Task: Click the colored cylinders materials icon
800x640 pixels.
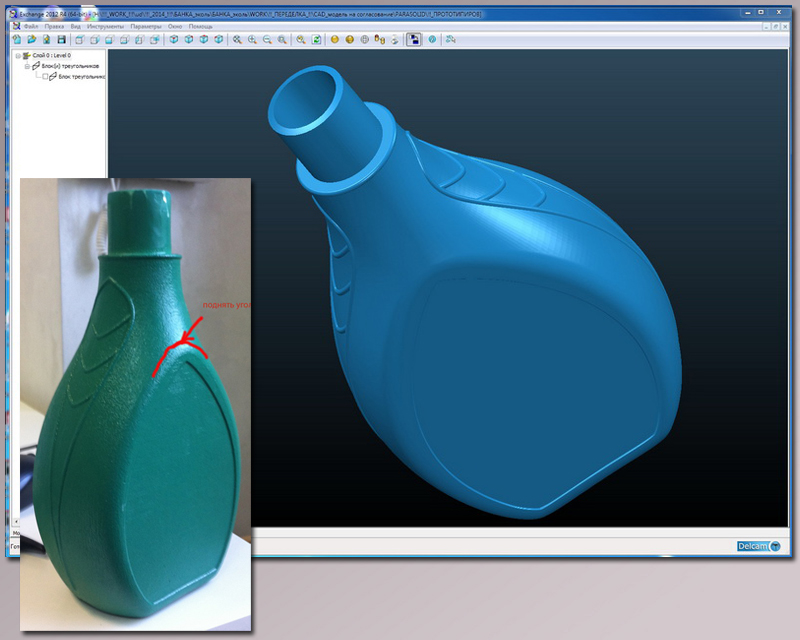Action: (379, 39)
